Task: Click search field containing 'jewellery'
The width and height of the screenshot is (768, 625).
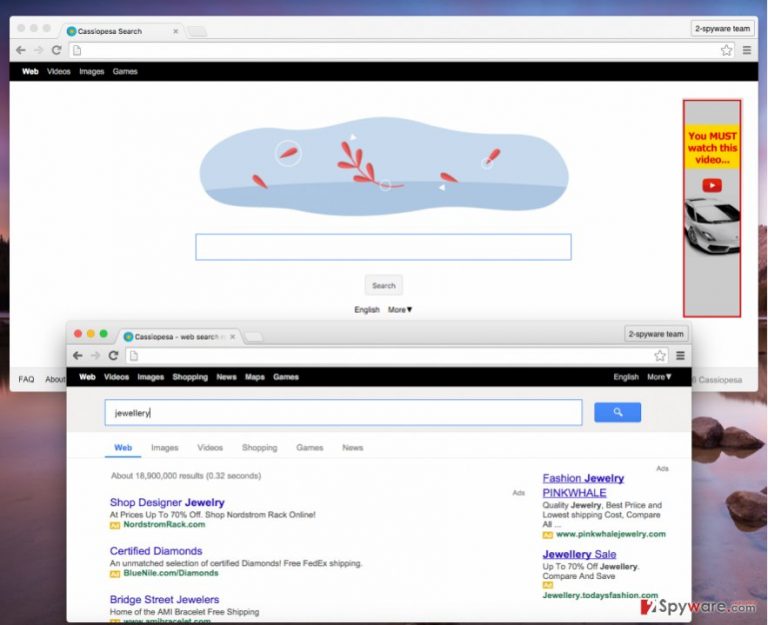Action: click(x=343, y=412)
